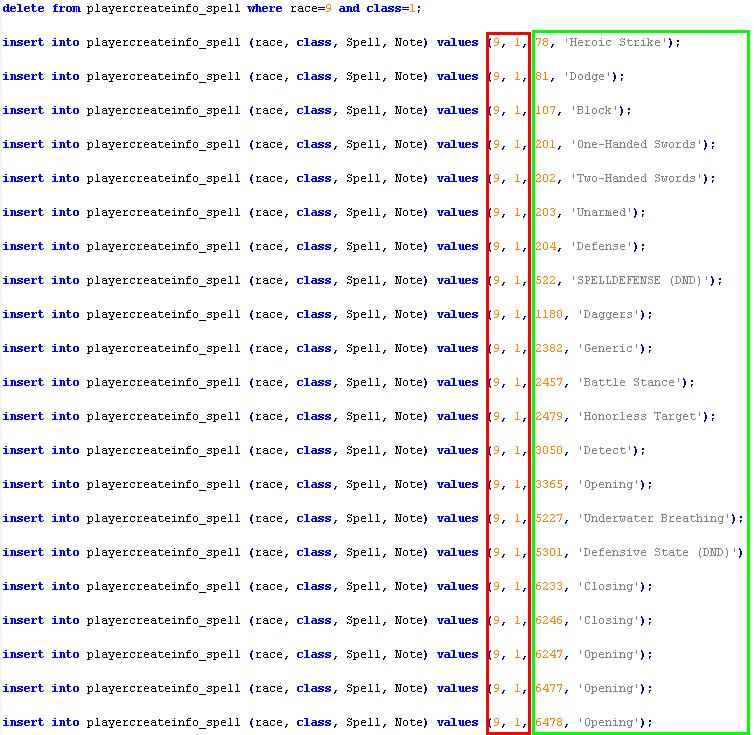
Task: Click 'from' keyword in delete statement
Action: (65, 8)
